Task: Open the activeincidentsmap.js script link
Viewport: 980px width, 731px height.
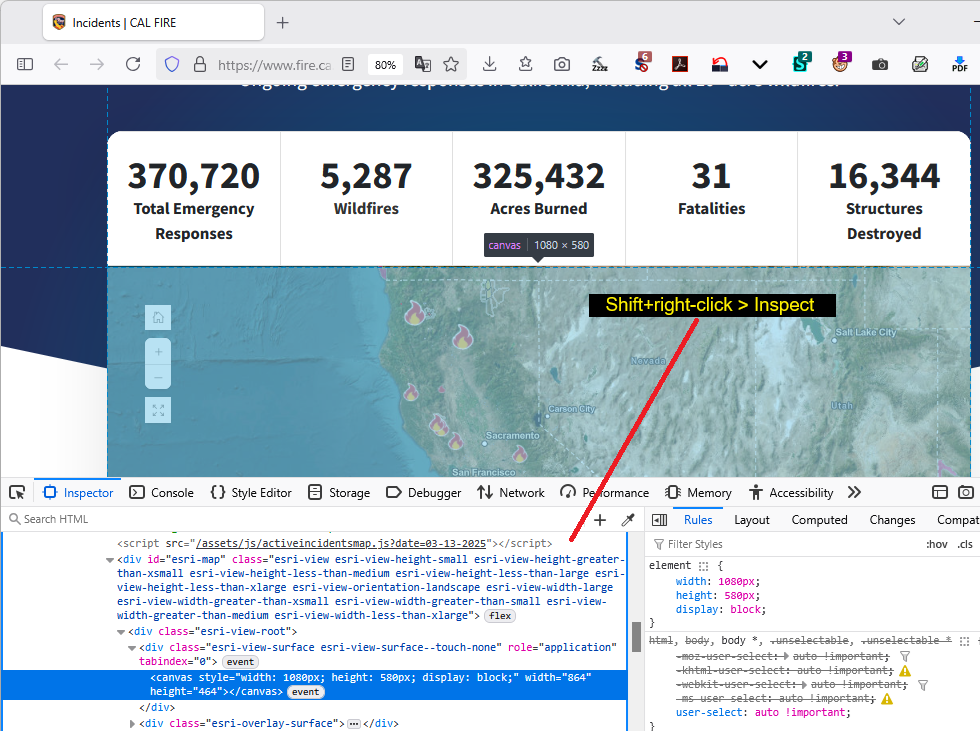Action: (346, 543)
